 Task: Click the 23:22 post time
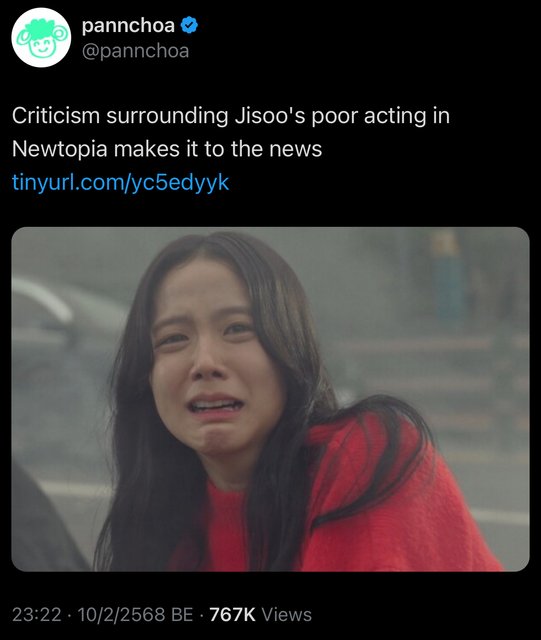37,614
